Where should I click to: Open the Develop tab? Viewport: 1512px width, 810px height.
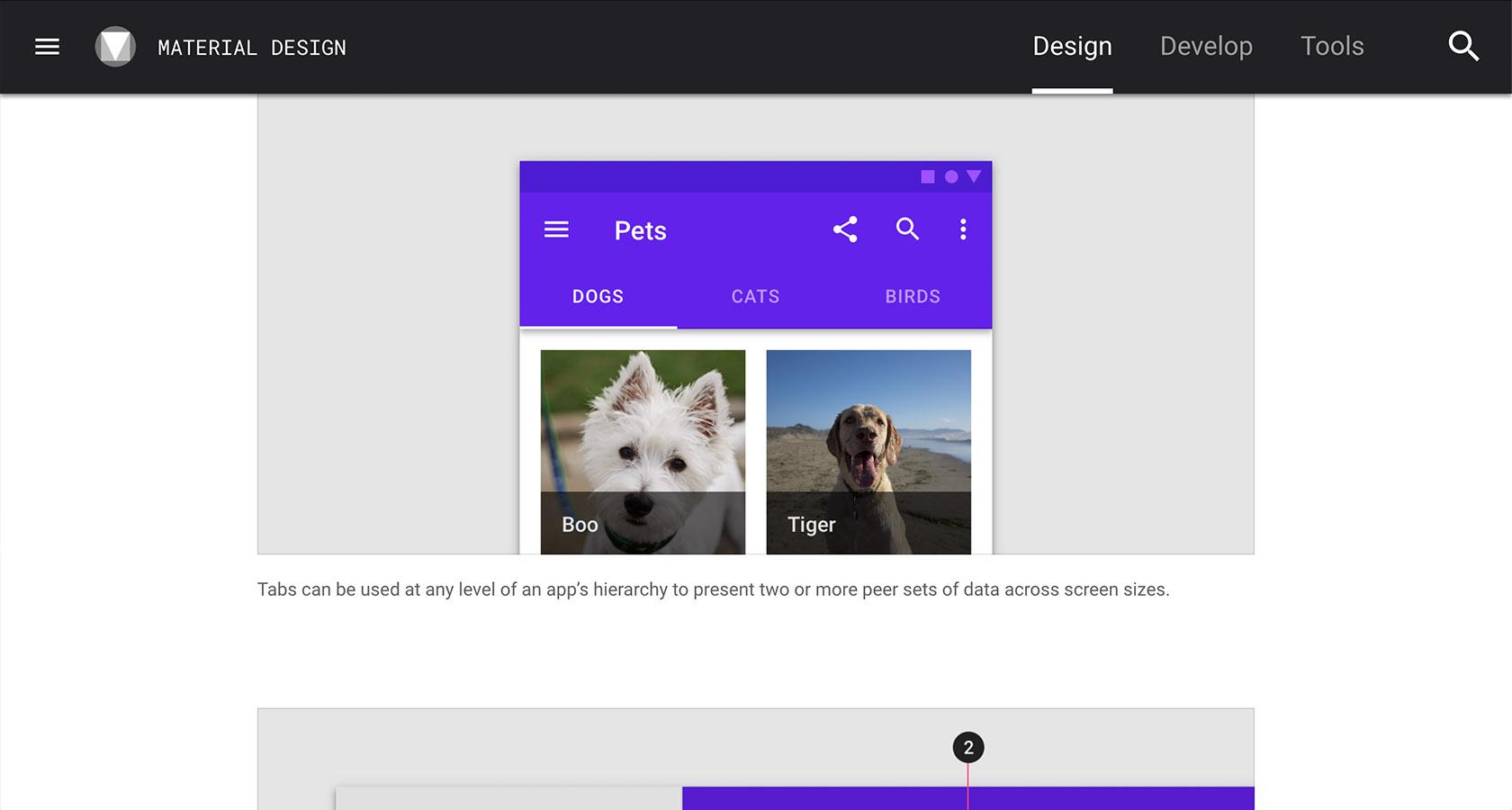1206,47
